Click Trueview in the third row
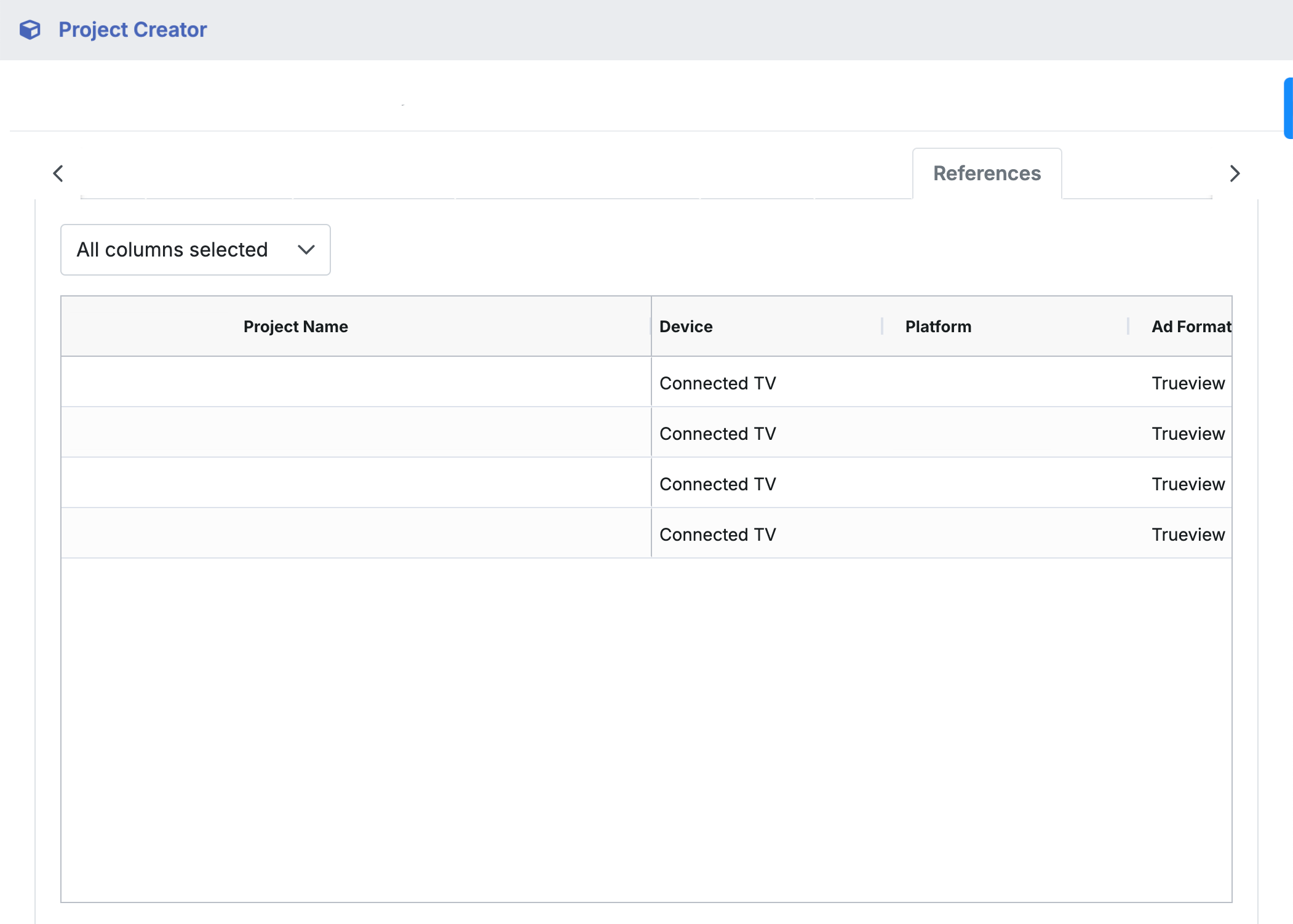This screenshot has width=1293, height=924. [x=1188, y=484]
